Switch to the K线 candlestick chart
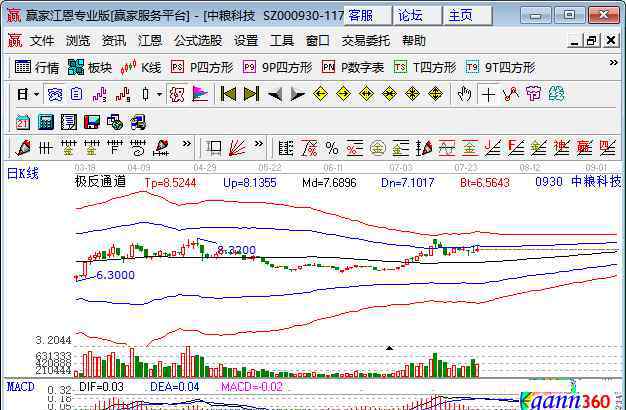 pos(141,67)
